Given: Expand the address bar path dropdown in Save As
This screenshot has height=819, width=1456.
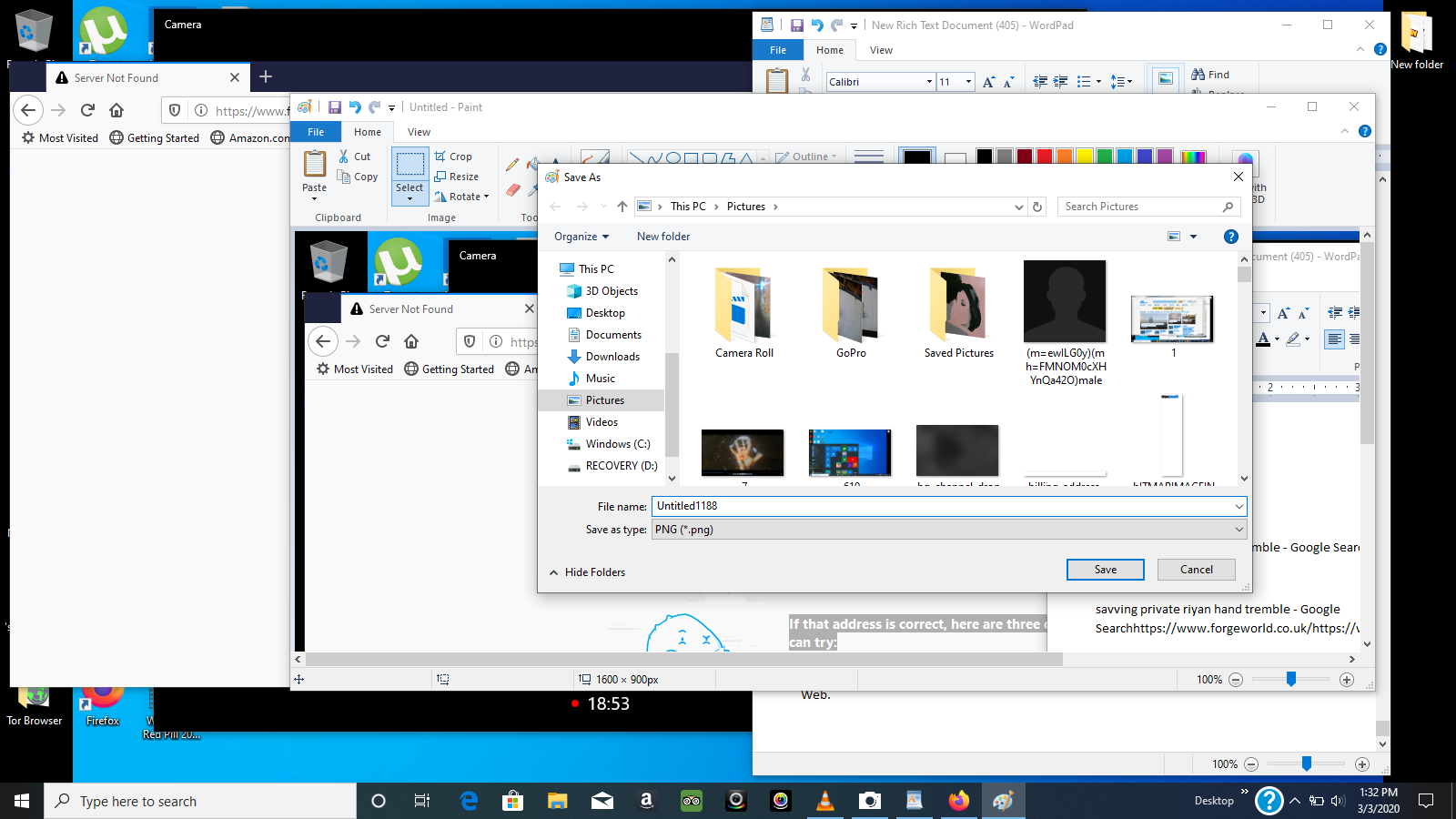Looking at the screenshot, I should pyautogui.click(x=1019, y=207).
